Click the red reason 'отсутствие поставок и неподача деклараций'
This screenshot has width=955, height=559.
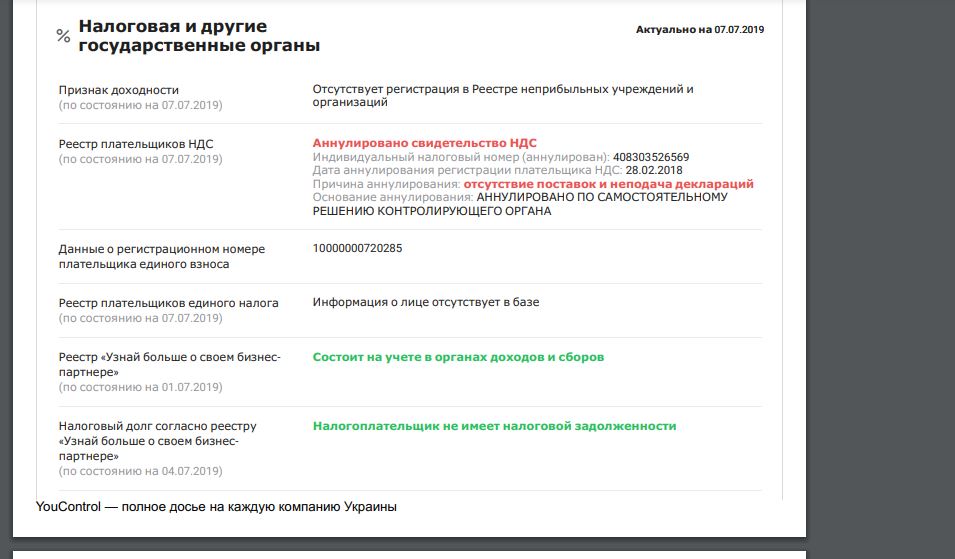(x=608, y=184)
